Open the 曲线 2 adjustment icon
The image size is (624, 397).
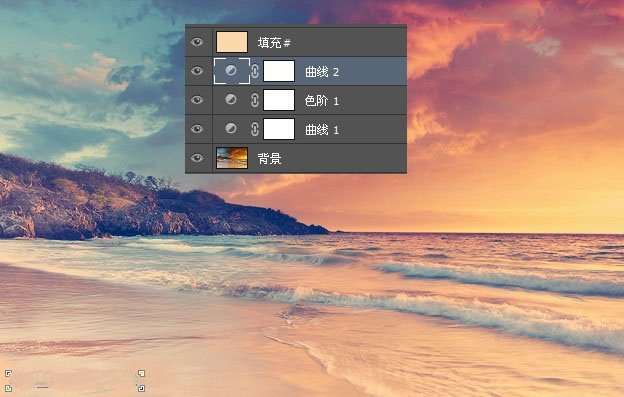click(x=231, y=71)
